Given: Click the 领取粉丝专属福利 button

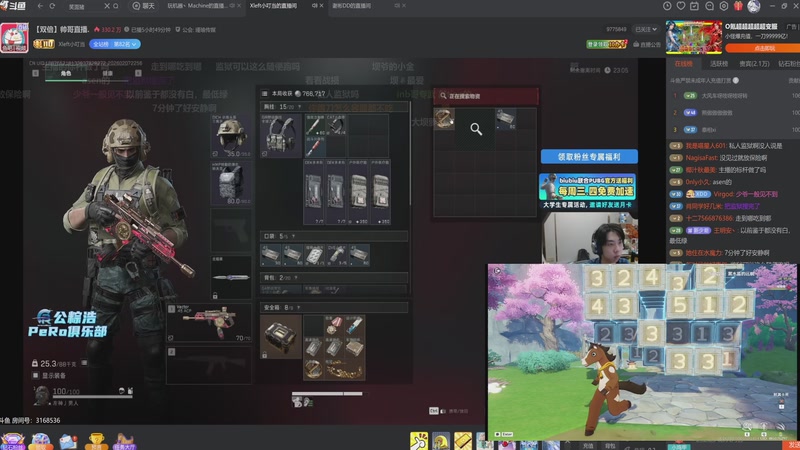Looking at the screenshot, I should click(x=589, y=157).
